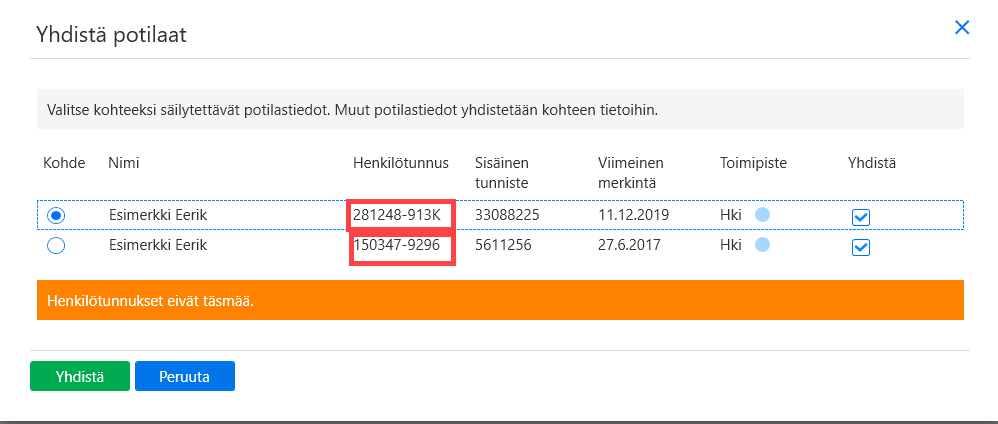Click the orange Henkilötunnukset eivät täsmää warning
Viewport: 998px width, 424px height.
pos(500,300)
